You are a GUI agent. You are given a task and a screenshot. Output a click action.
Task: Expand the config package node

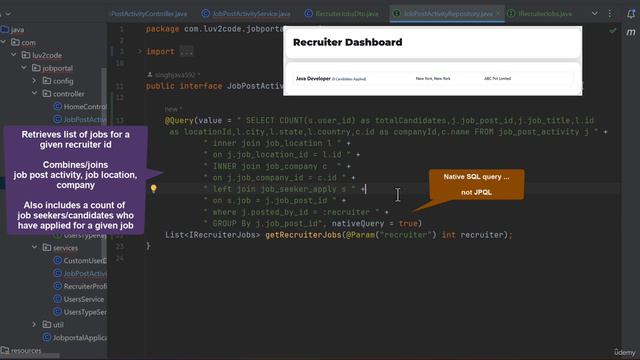pyautogui.click(x=35, y=81)
